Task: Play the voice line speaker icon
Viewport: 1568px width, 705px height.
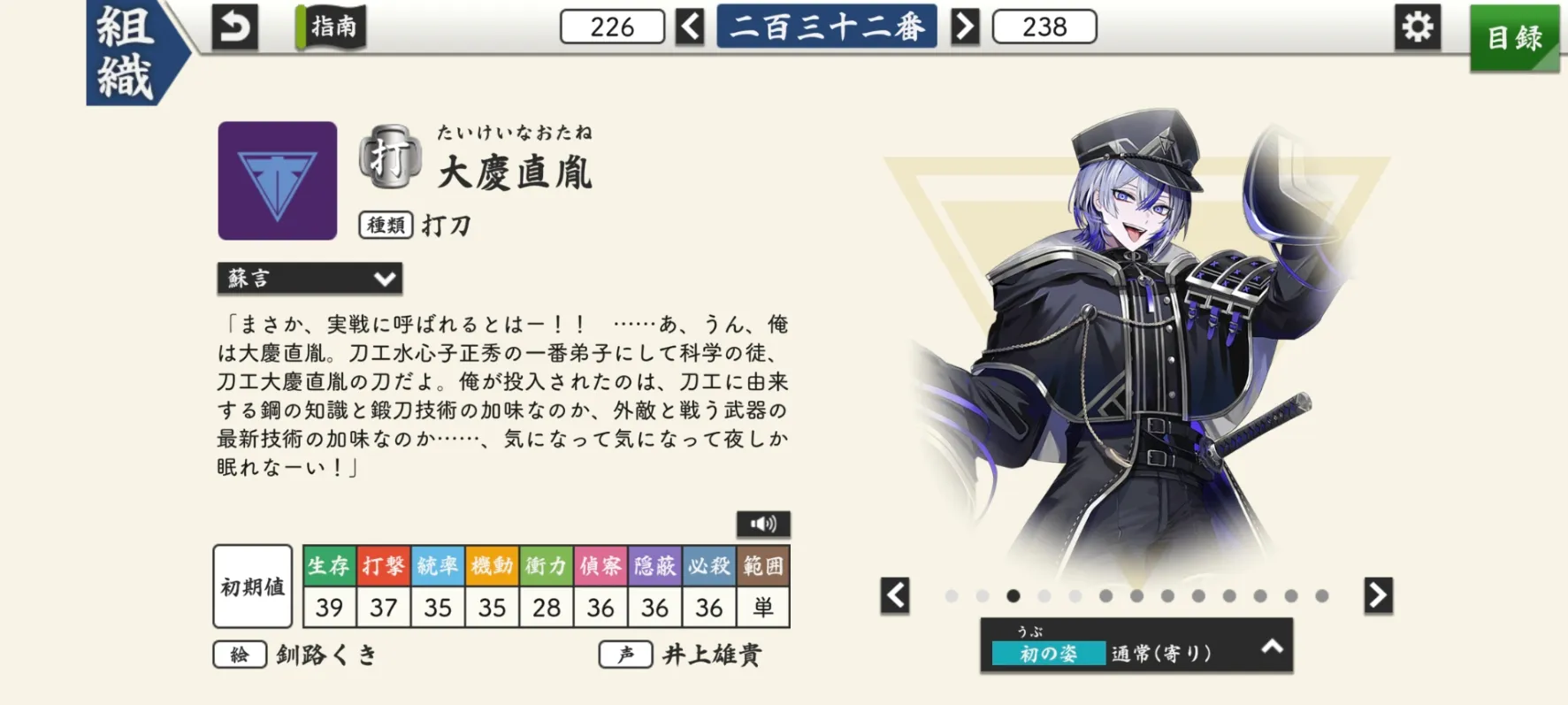Action: [x=763, y=525]
